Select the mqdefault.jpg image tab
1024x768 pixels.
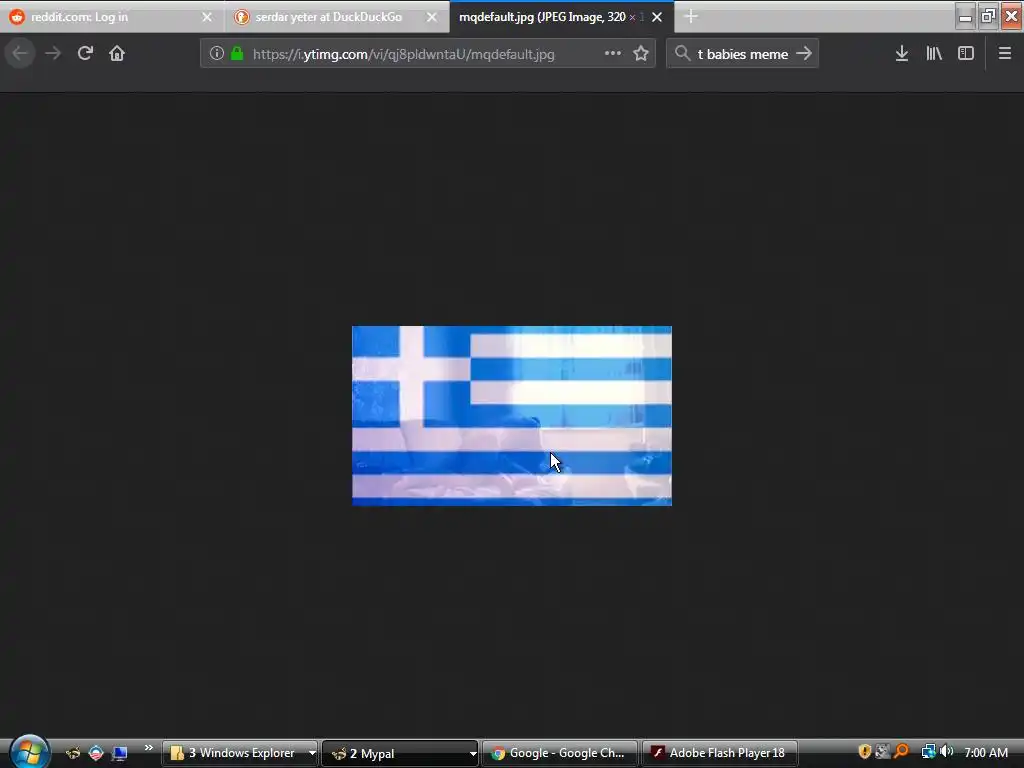(562, 17)
